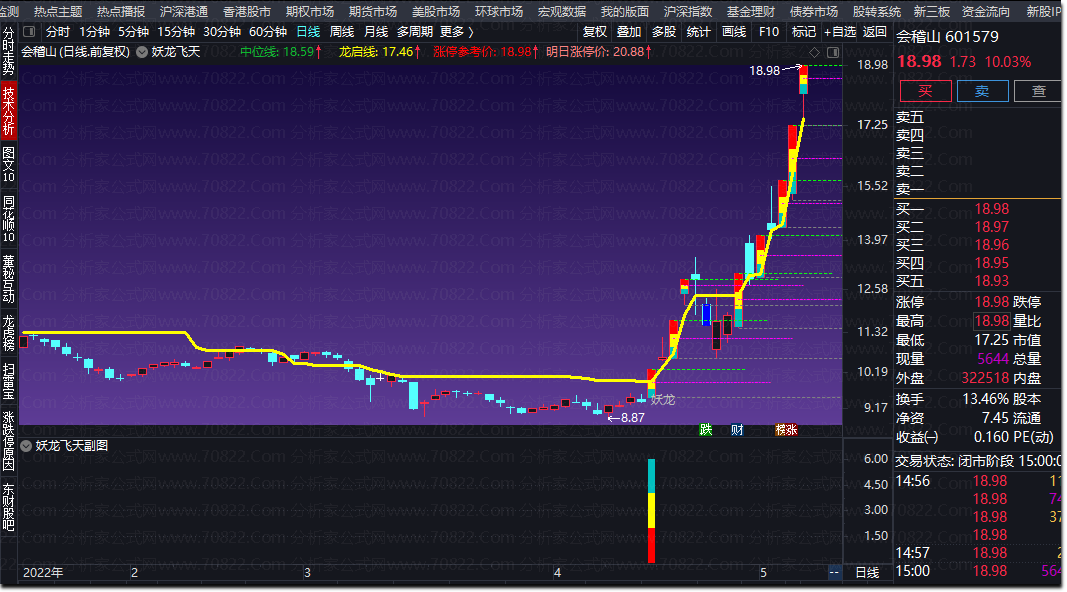Open the 多股 view
The width and height of the screenshot is (1067, 592).
coord(663,32)
